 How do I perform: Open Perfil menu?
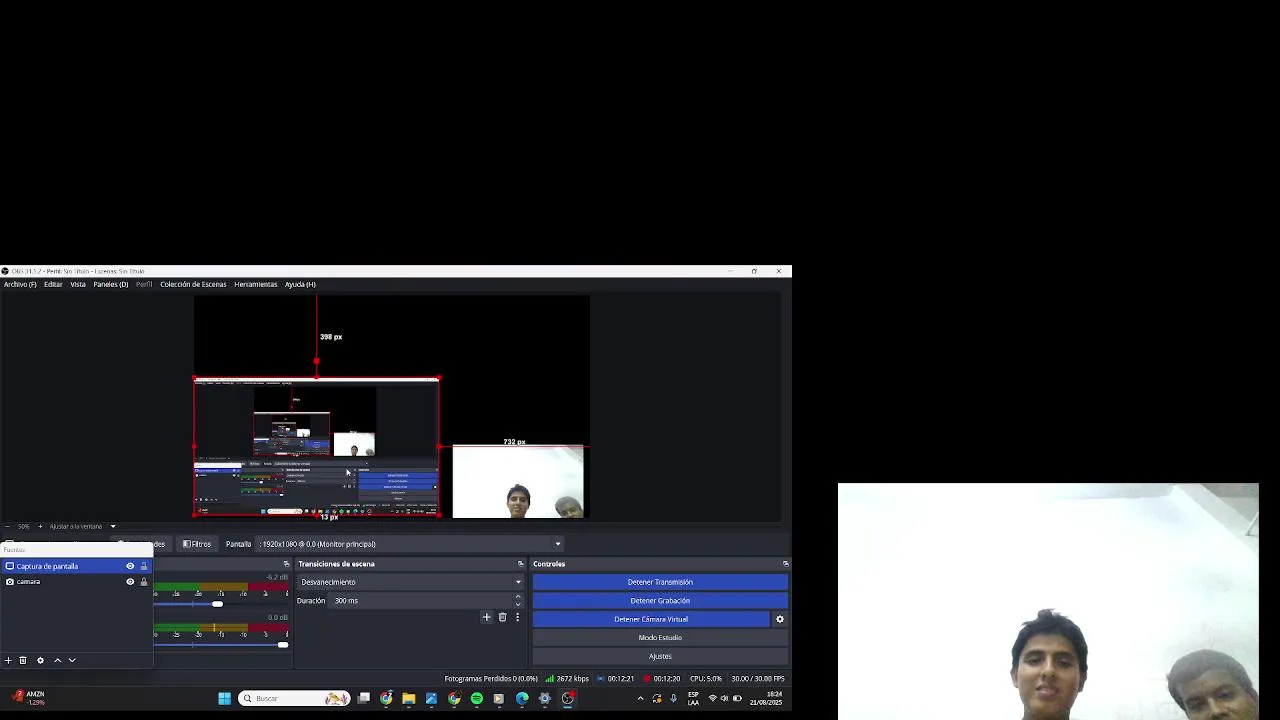point(144,284)
